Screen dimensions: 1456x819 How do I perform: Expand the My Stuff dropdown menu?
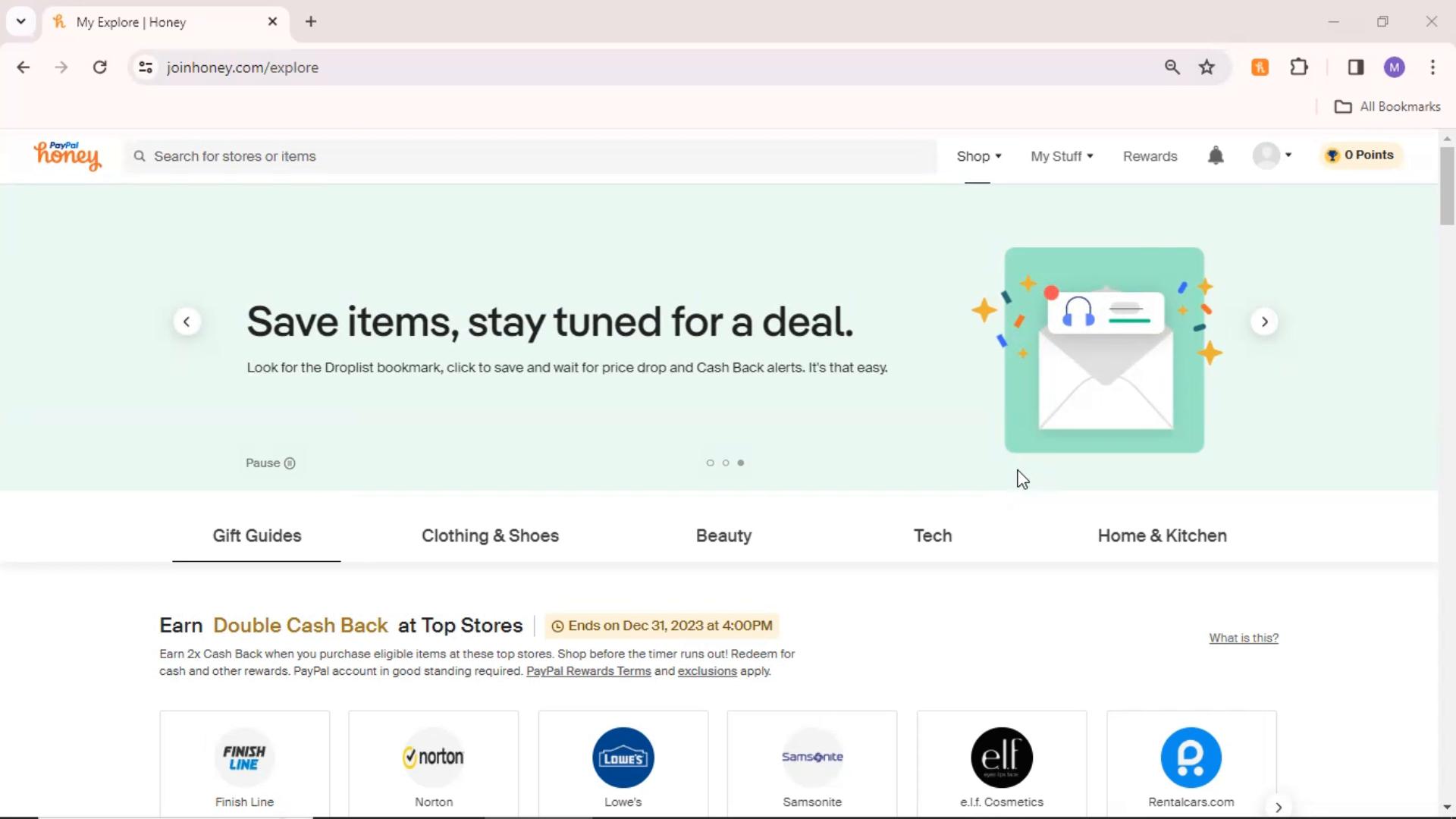pyautogui.click(x=1063, y=156)
